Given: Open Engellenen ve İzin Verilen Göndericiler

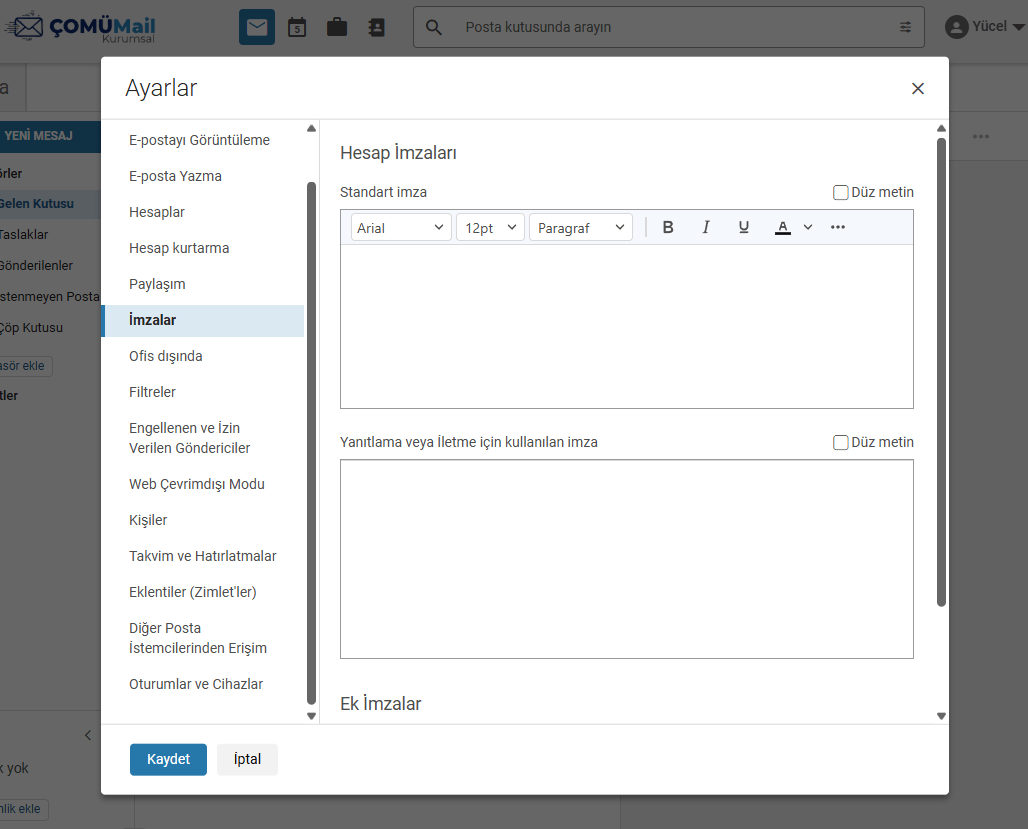Looking at the screenshot, I should coord(189,437).
